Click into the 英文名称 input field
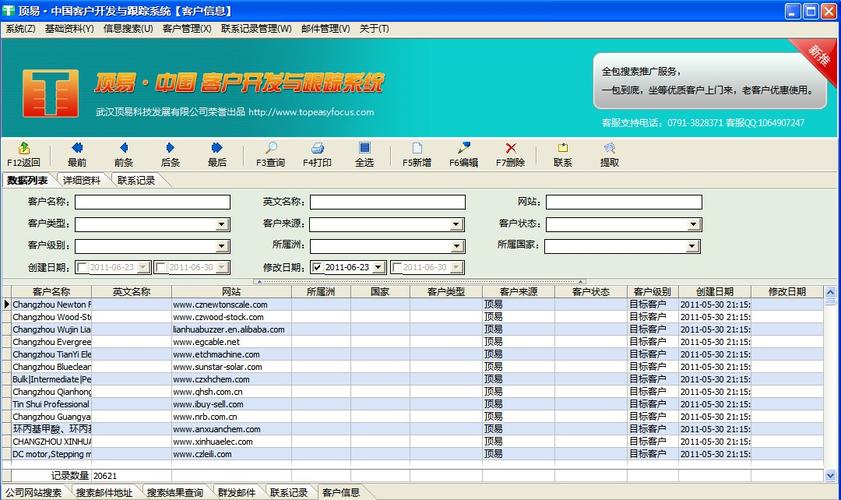Image resolution: width=841 pixels, height=500 pixels. (388, 202)
